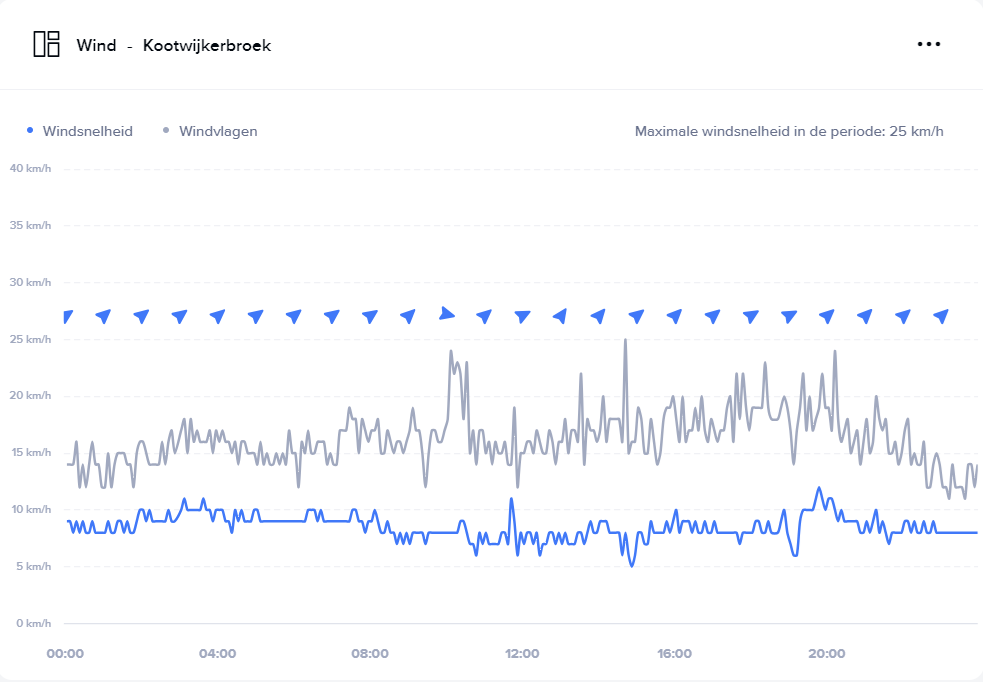Click the 12:00 label on time axis
The height and width of the screenshot is (682, 983).
522,654
